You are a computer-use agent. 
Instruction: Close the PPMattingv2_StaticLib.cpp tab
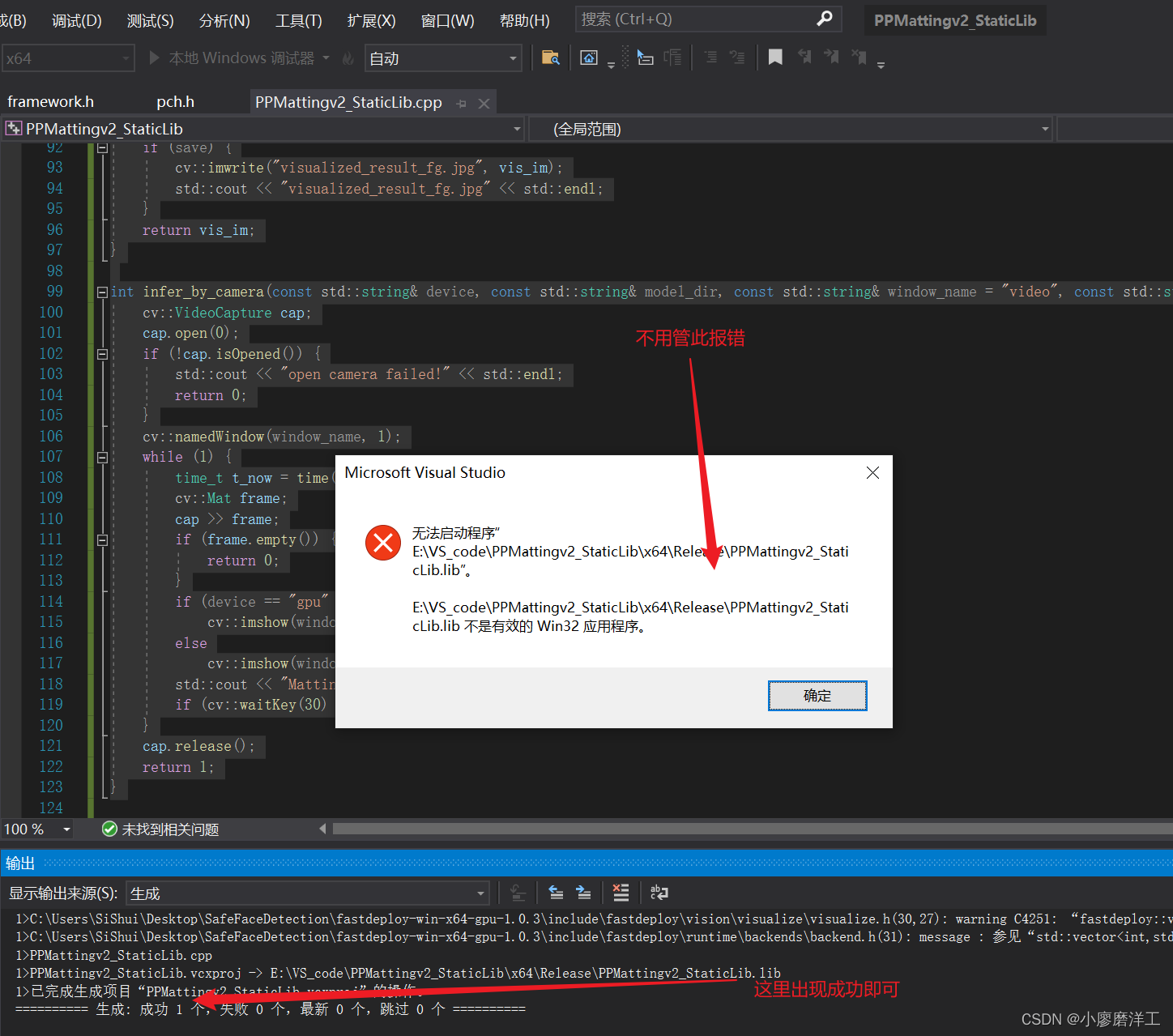pos(484,103)
